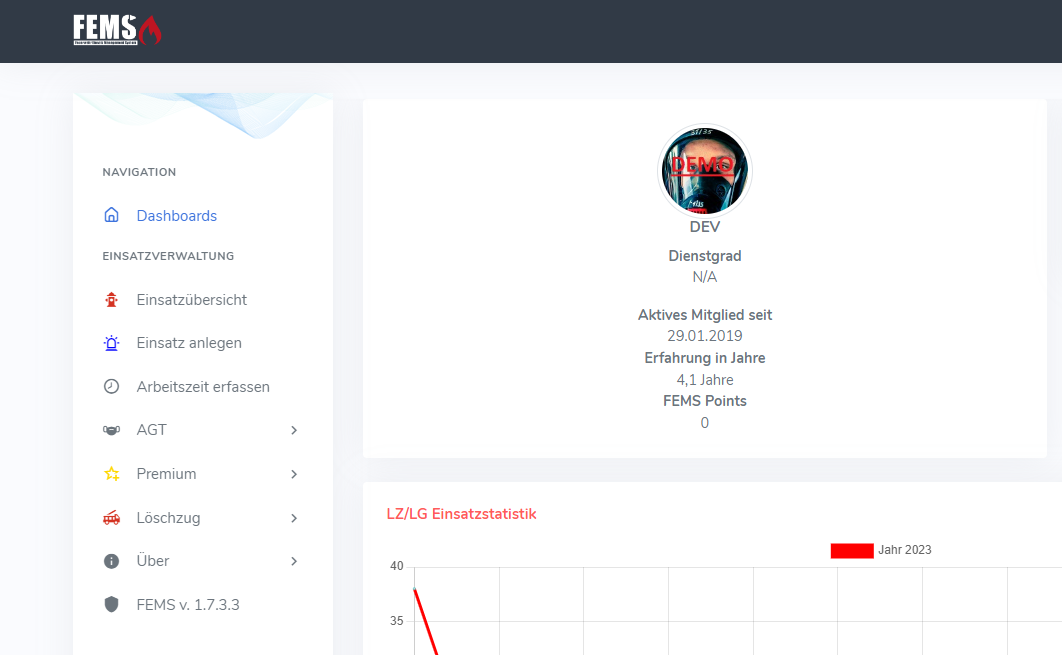Viewport: 1062px width, 655px height.
Task: Click the Löschzug fire truck icon
Action: click(111, 518)
